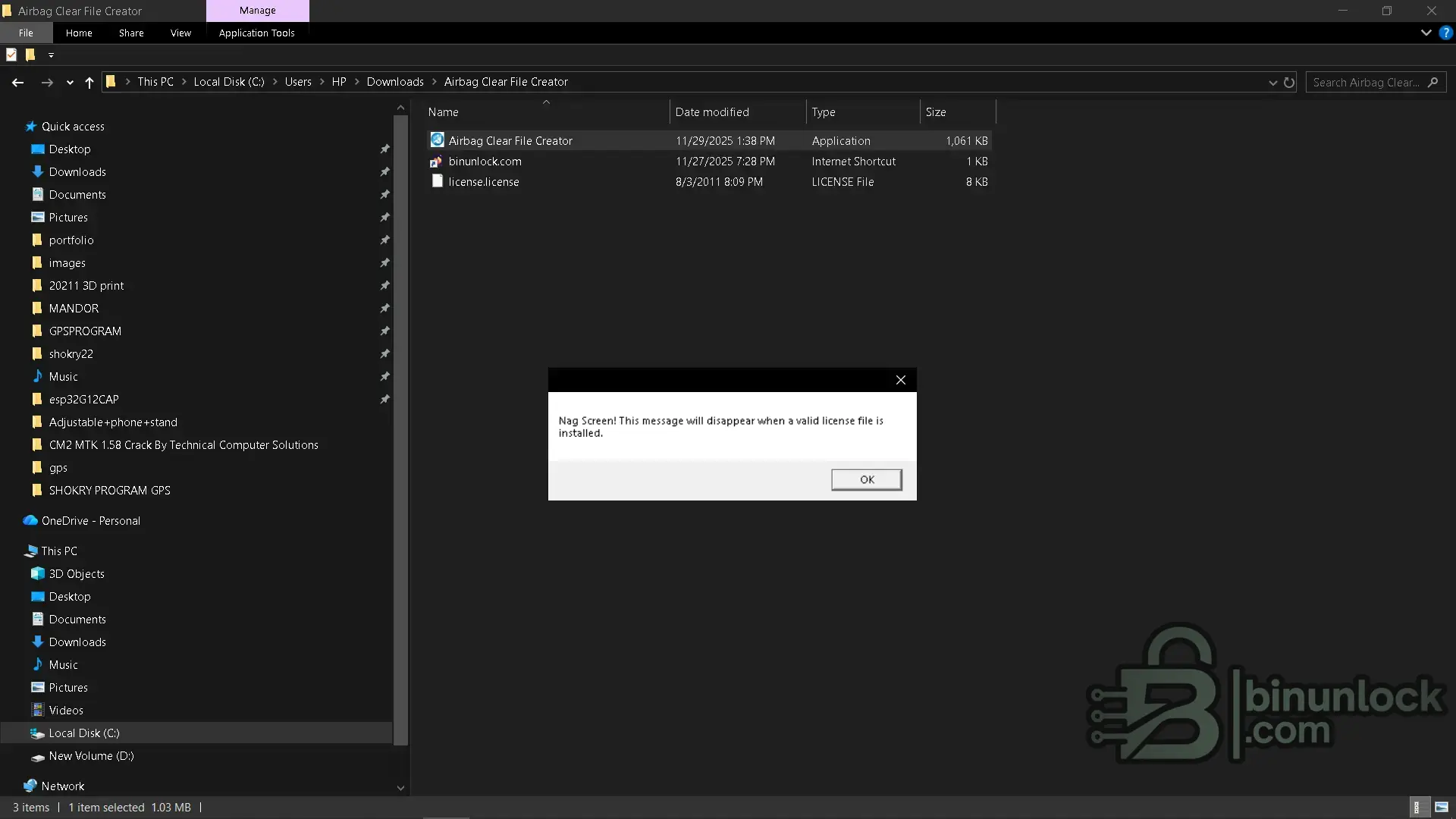Click the Help question mark icon

pyautogui.click(x=1445, y=33)
